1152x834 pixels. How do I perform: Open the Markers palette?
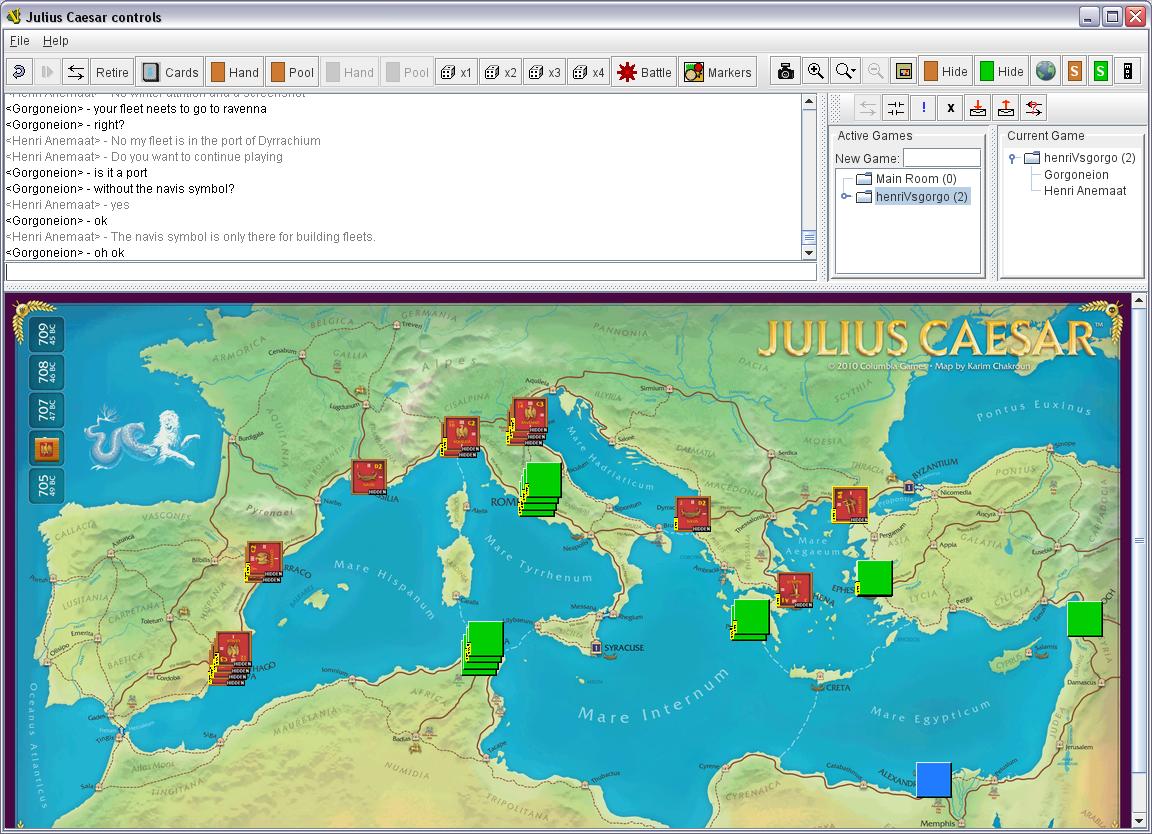tap(718, 72)
